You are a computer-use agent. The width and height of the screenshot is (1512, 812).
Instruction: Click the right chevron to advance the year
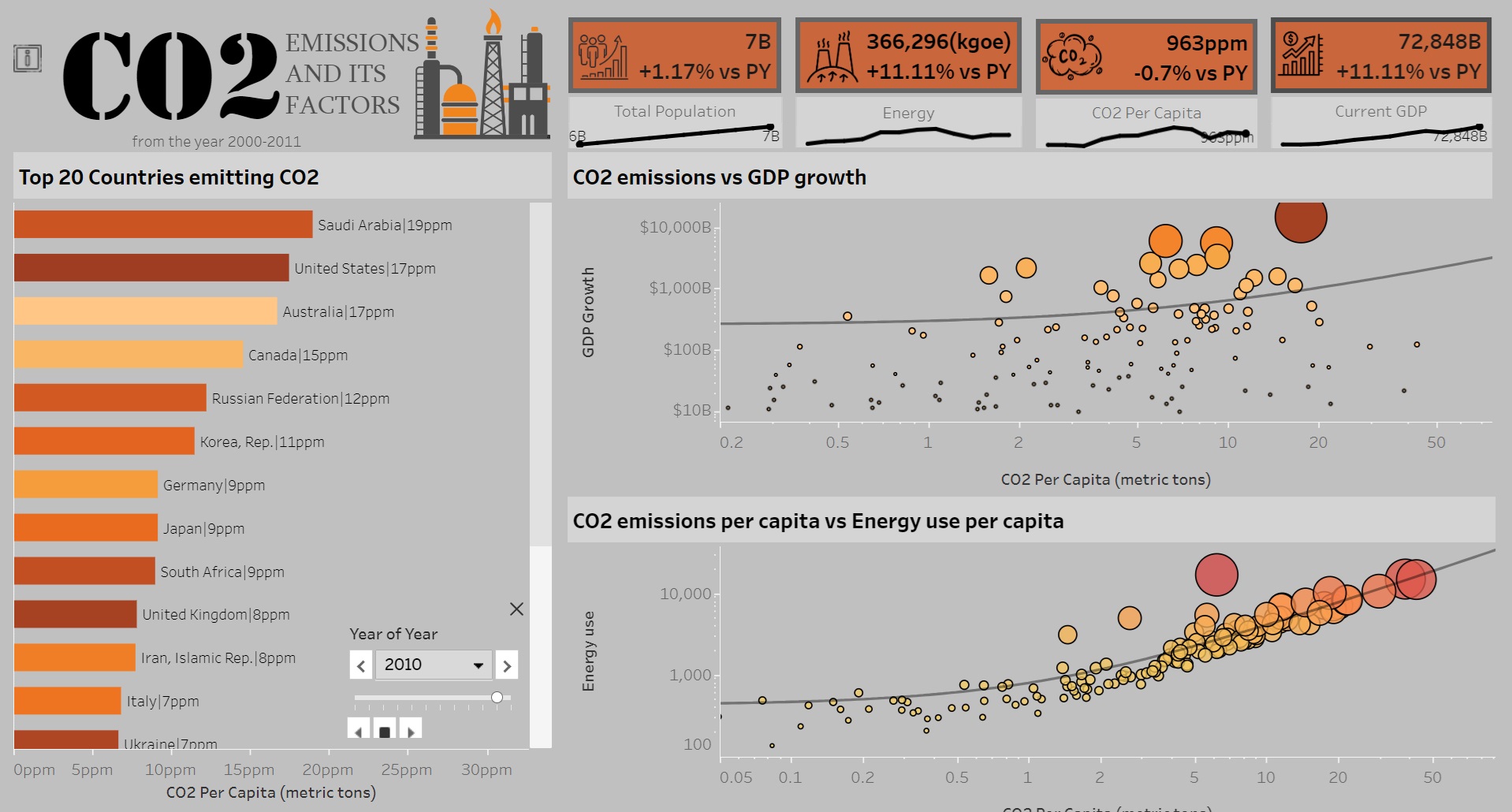click(507, 665)
